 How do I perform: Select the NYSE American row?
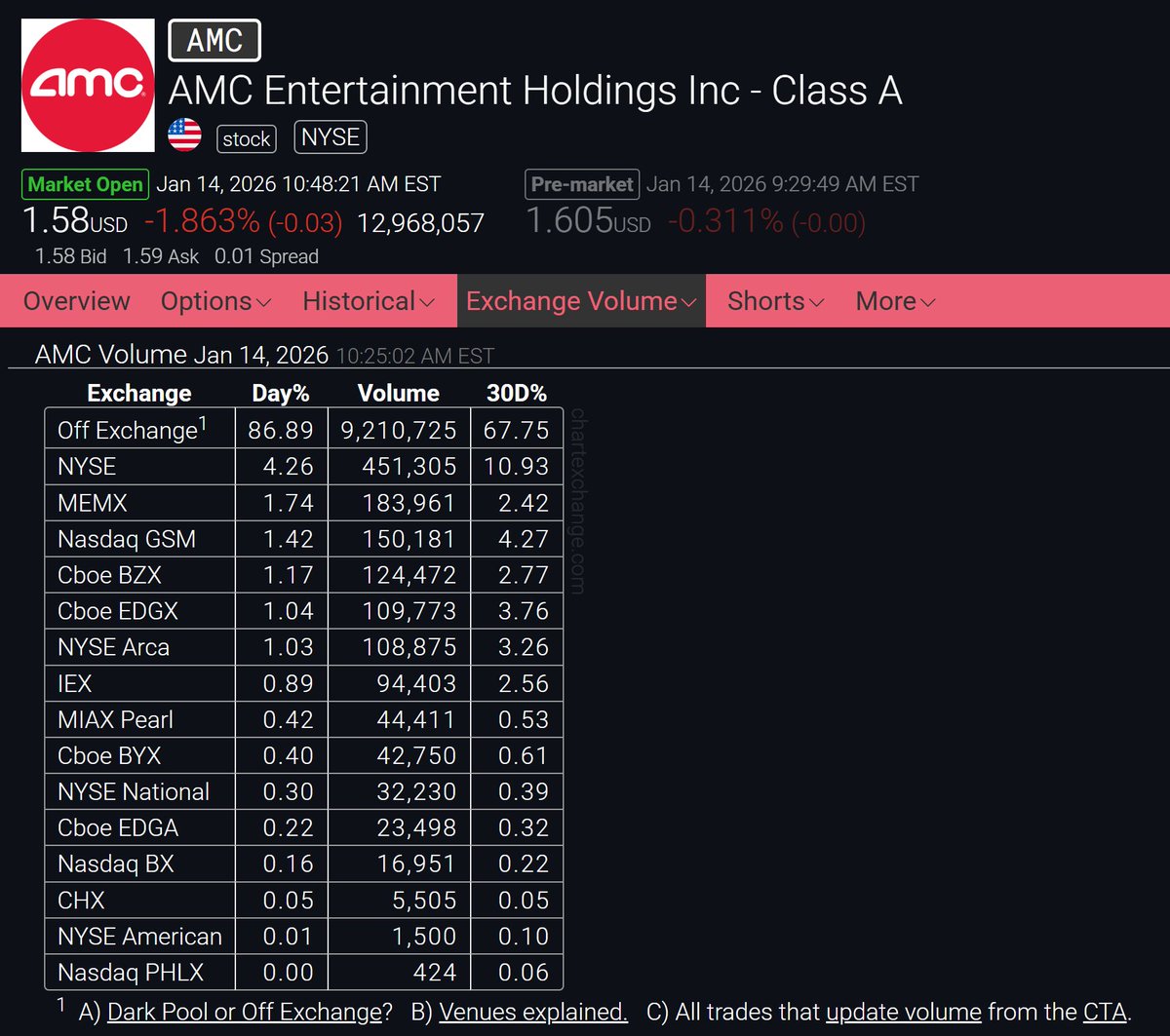point(303,936)
